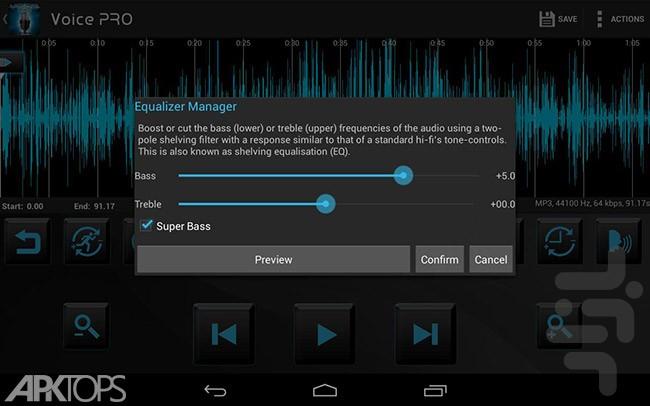Image resolution: width=650 pixels, height=406 pixels.
Task: Zoom out with the magnifier minus
Action: 86,326
